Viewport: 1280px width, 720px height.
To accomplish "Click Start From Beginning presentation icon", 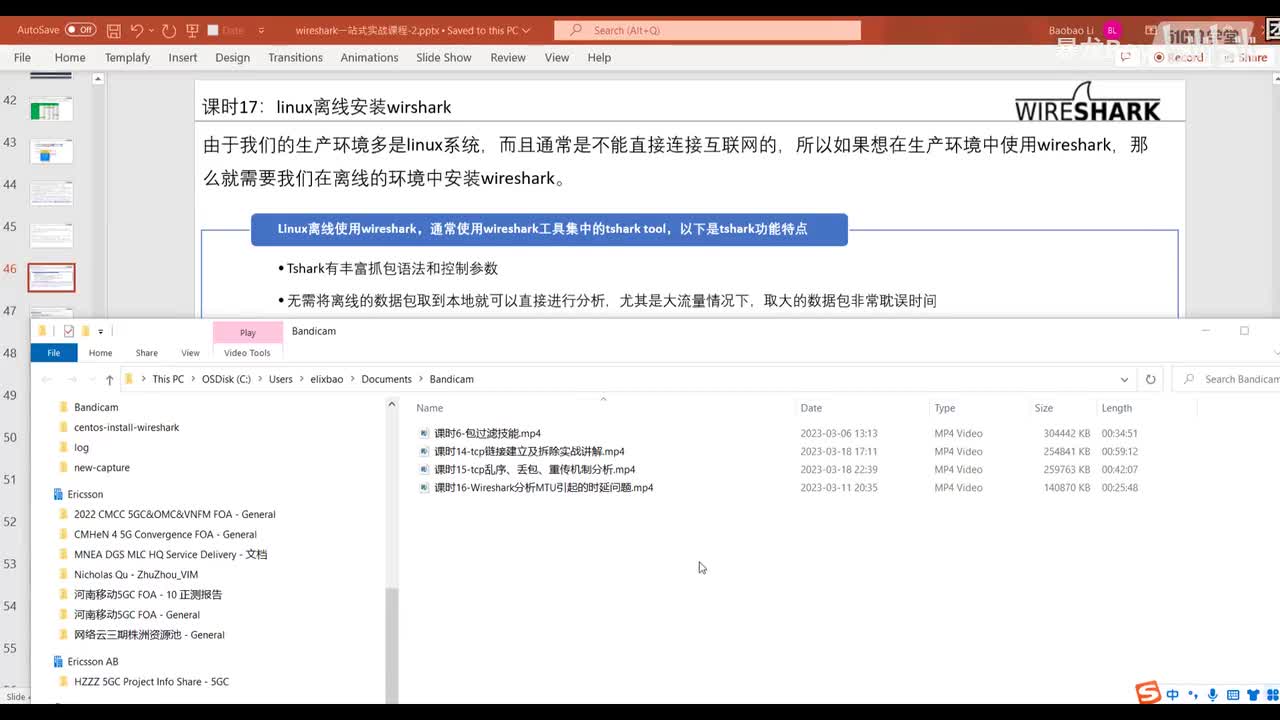I will (190, 31).
